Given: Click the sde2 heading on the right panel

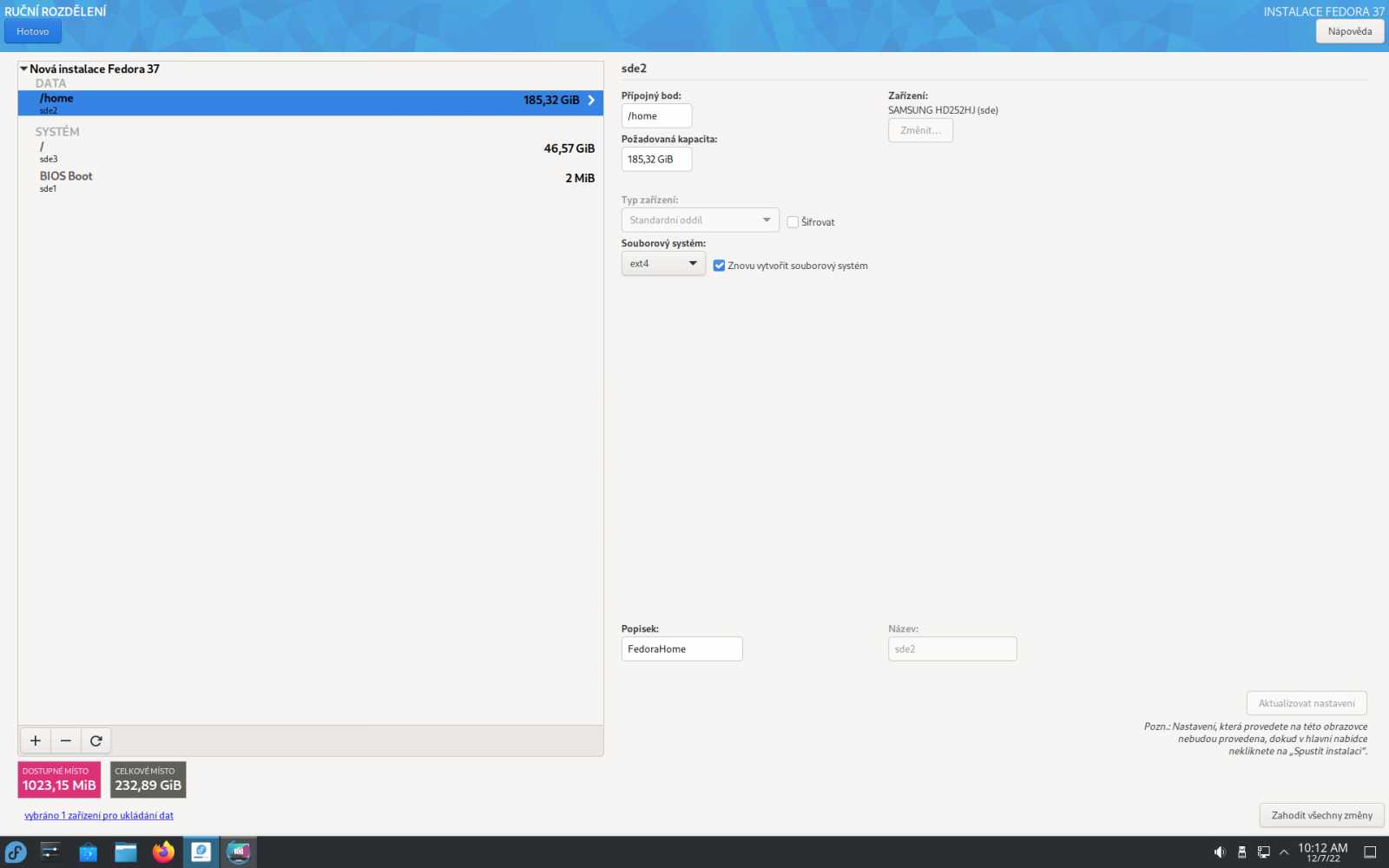Looking at the screenshot, I should click(x=634, y=69).
